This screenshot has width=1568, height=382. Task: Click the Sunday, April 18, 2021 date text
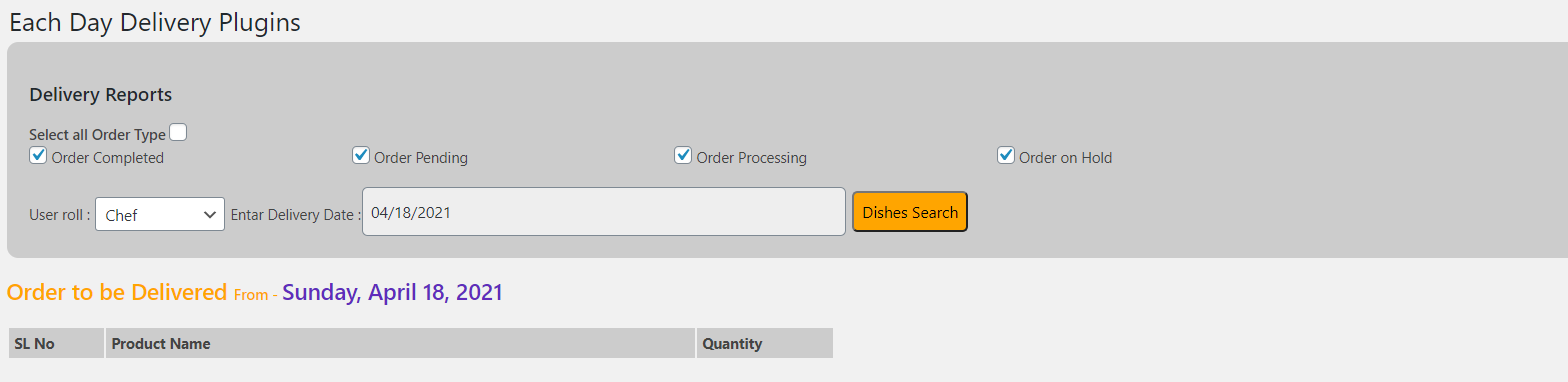click(393, 292)
